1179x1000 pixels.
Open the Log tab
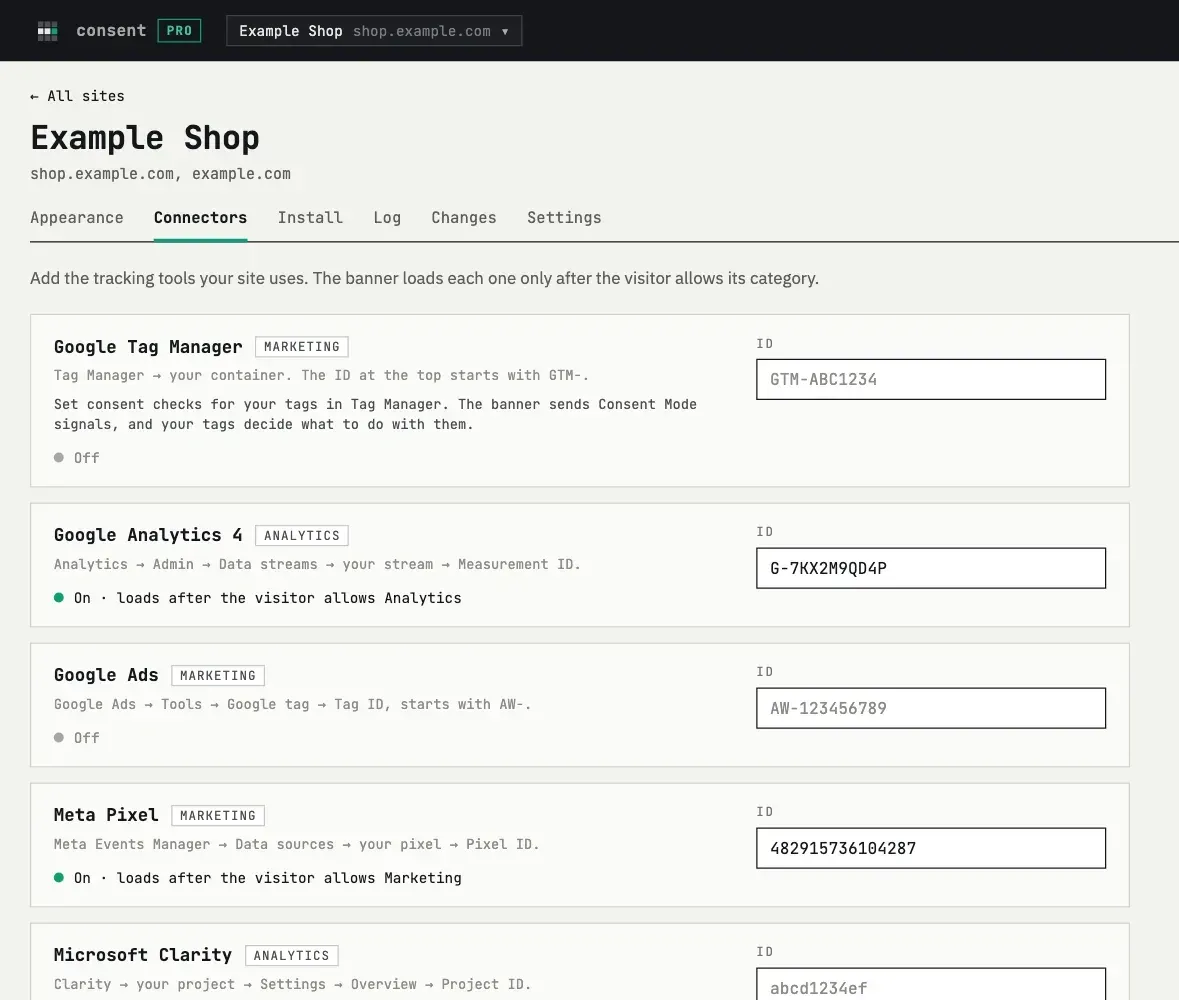click(x=387, y=217)
